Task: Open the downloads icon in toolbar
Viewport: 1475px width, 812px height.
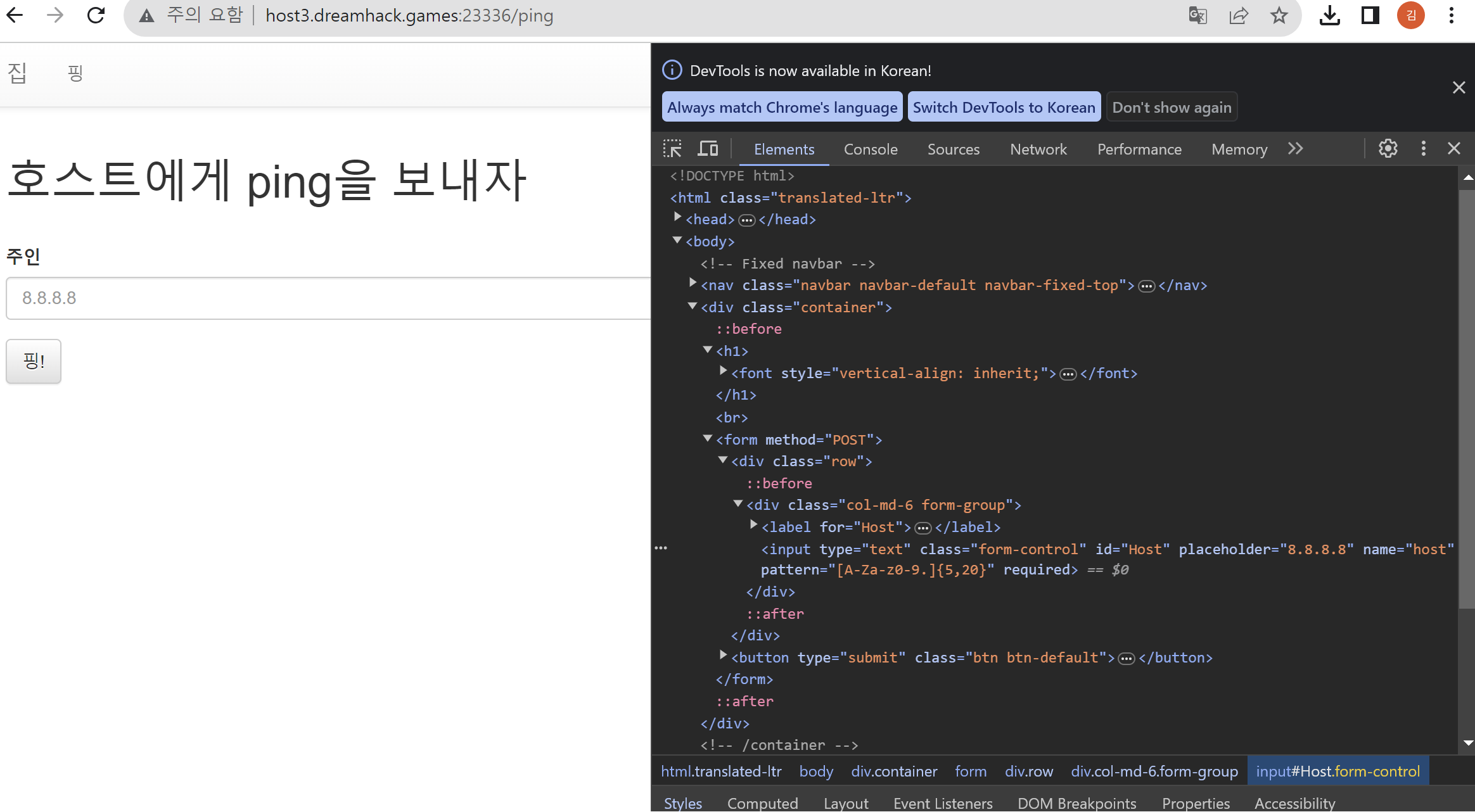Action: [1329, 15]
